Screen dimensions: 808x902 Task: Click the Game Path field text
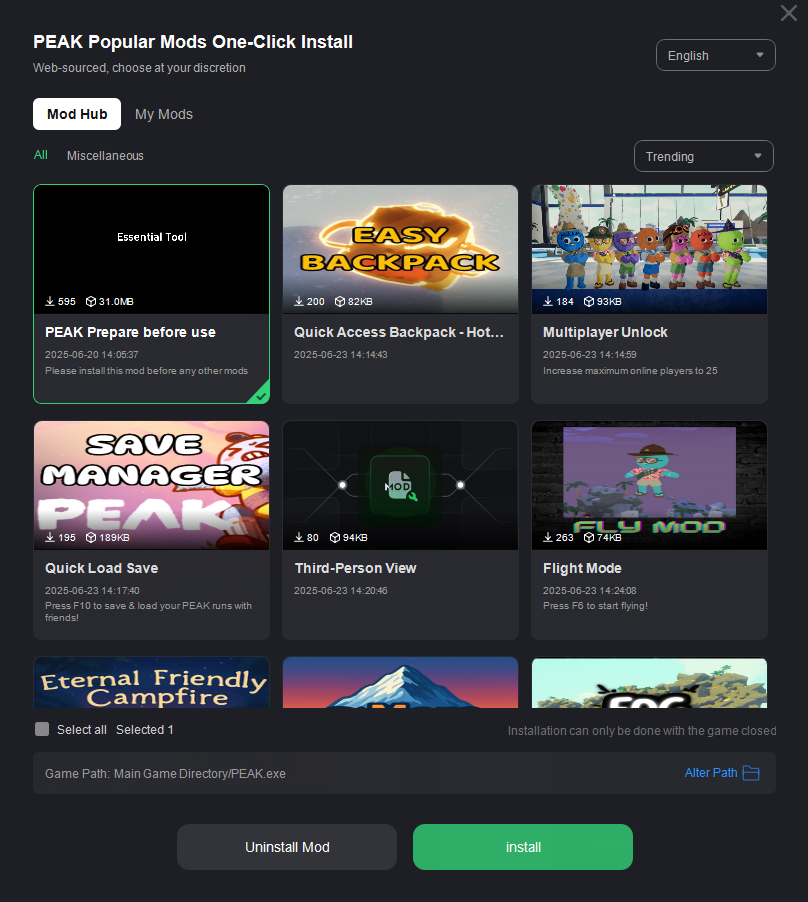(166, 773)
